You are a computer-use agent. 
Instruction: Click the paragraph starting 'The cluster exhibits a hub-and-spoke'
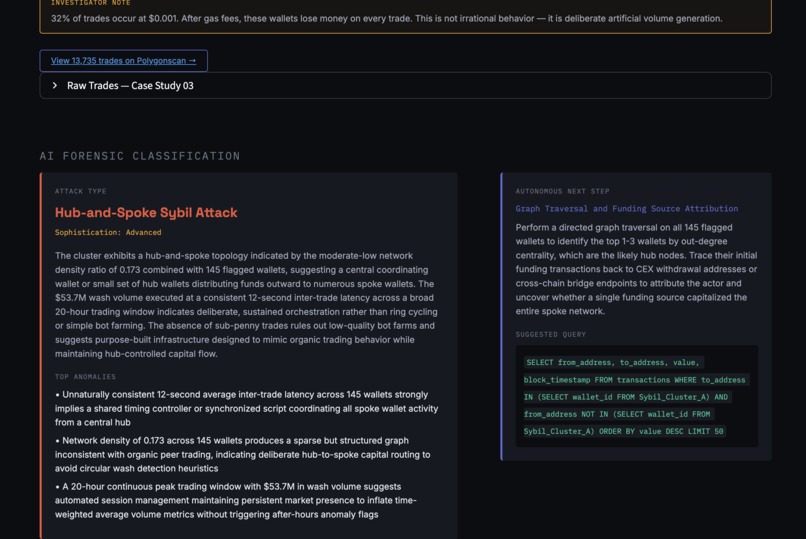click(247, 305)
